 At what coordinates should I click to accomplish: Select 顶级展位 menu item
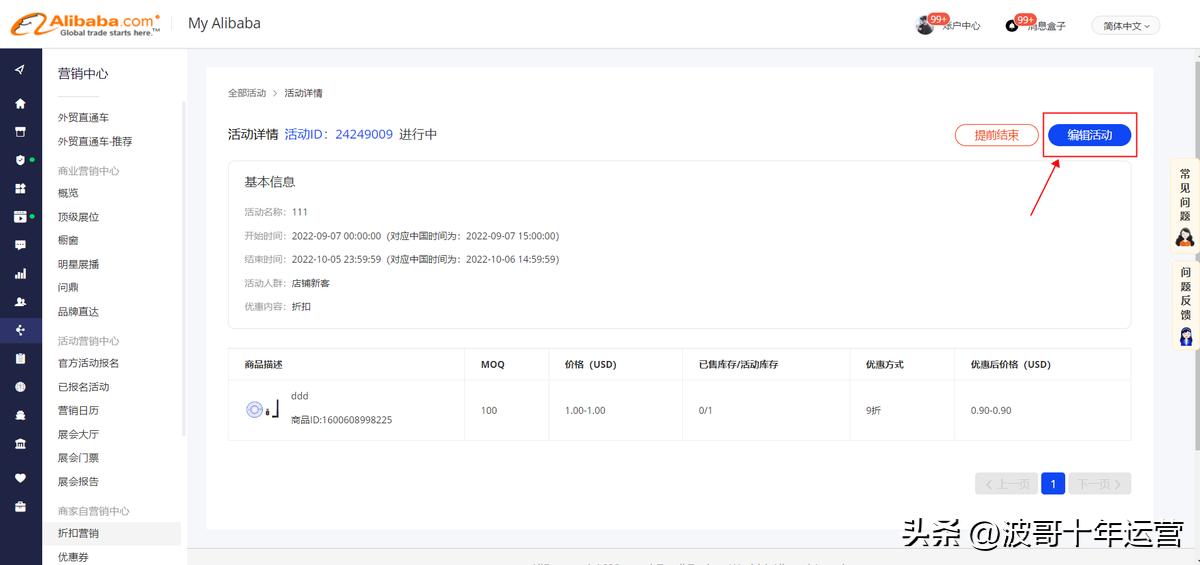[79, 217]
